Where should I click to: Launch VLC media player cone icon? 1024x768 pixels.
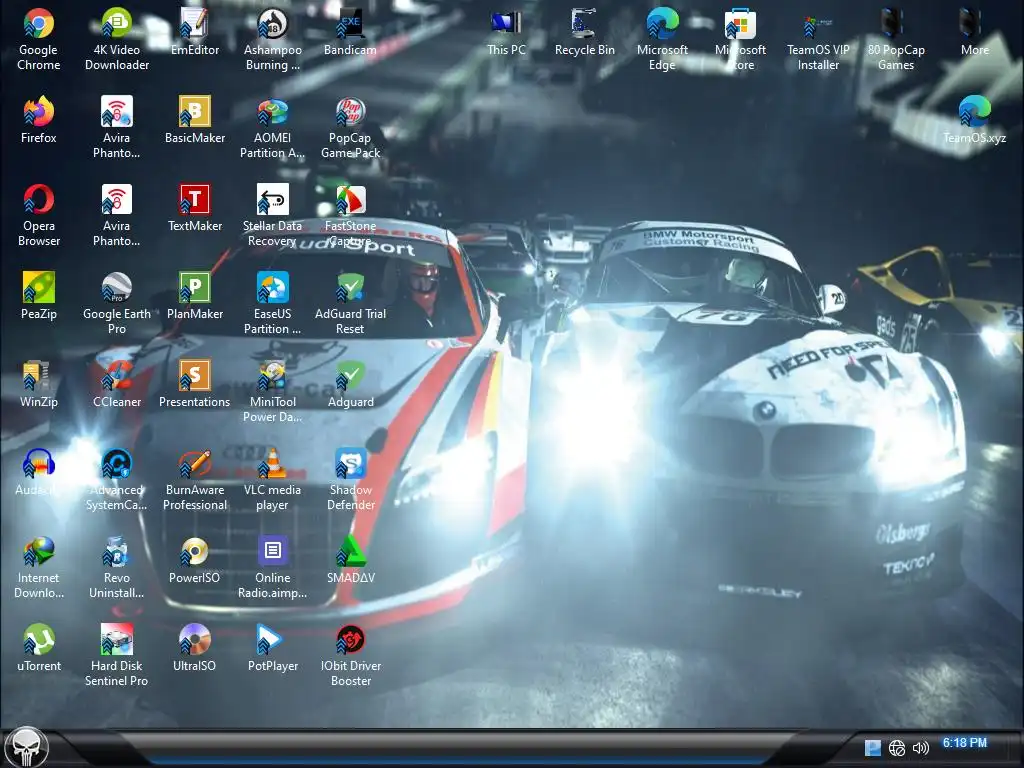click(272, 464)
